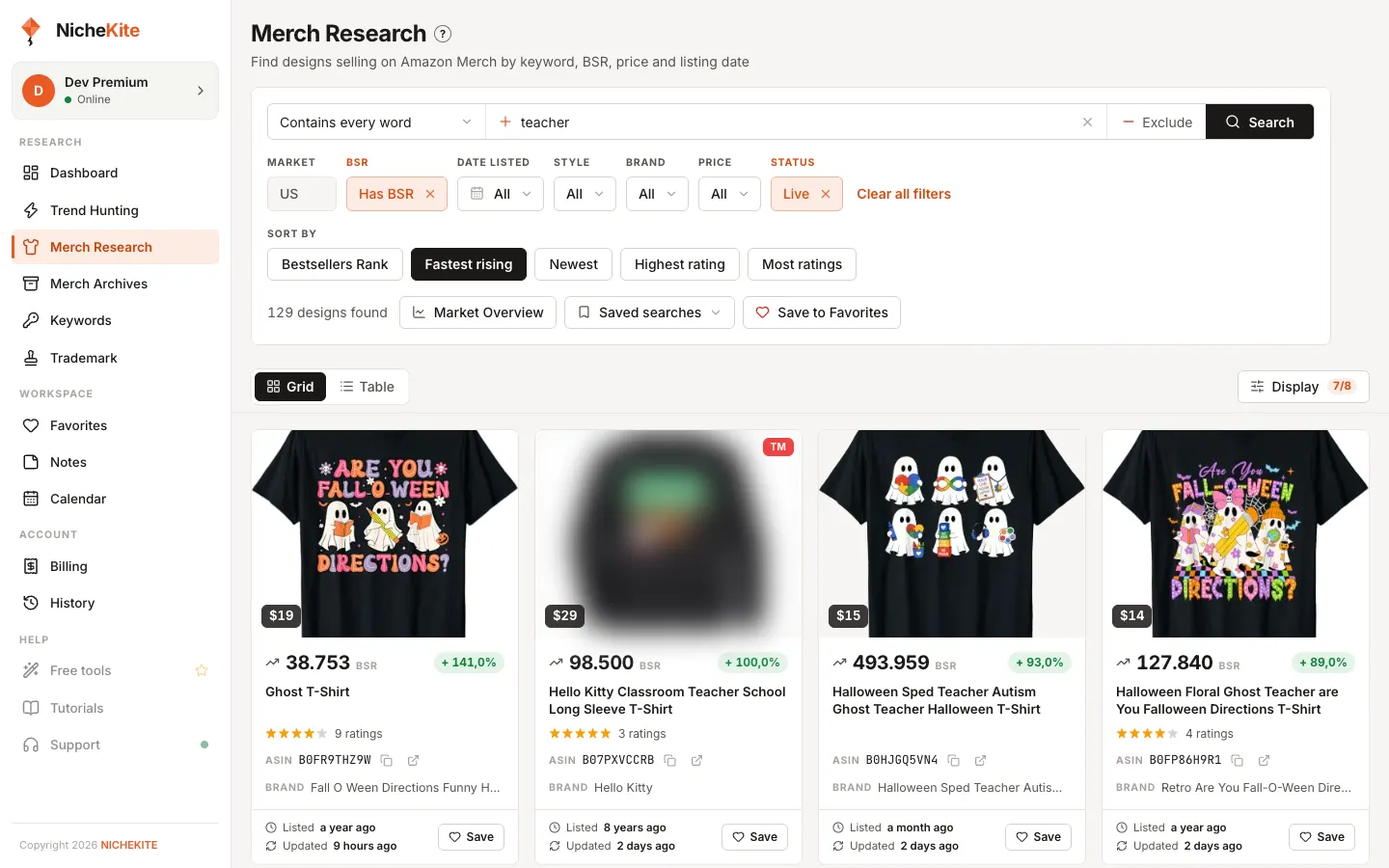
Task: Click Save to Favorites button
Action: (x=822, y=312)
